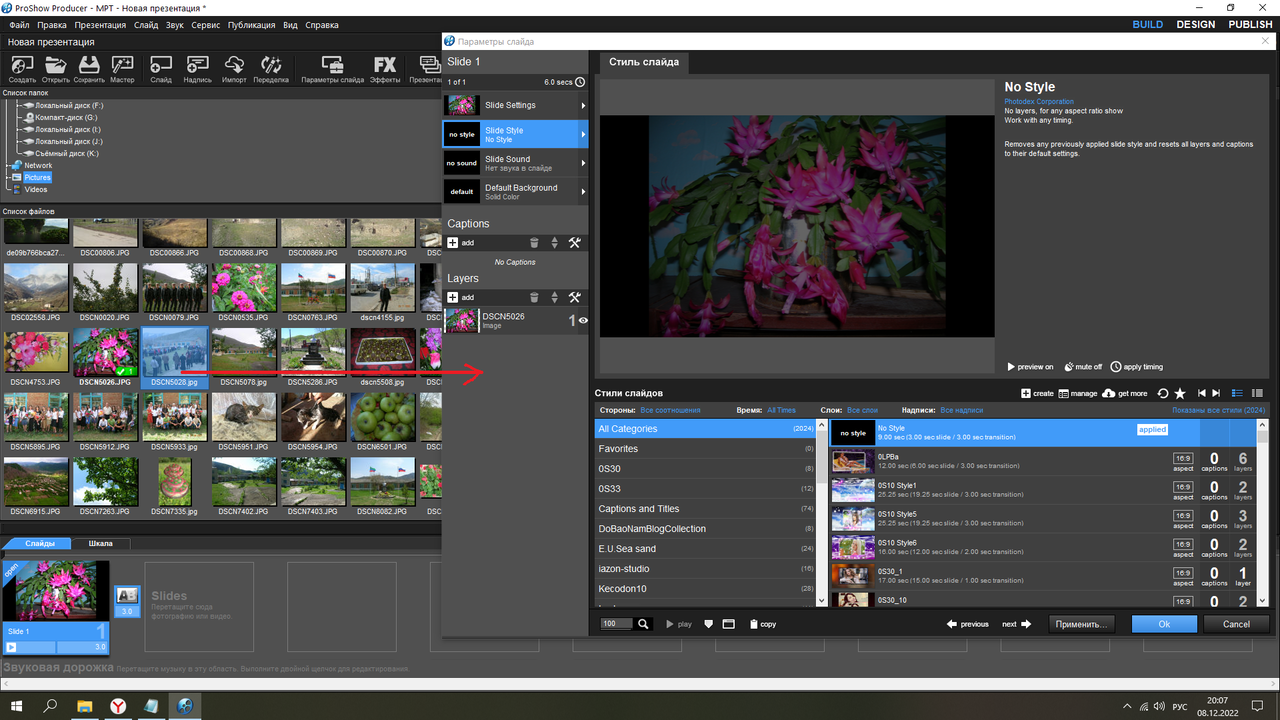Expand the Default Background section
This screenshot has height=720, width=1280.
coord(516,192)
